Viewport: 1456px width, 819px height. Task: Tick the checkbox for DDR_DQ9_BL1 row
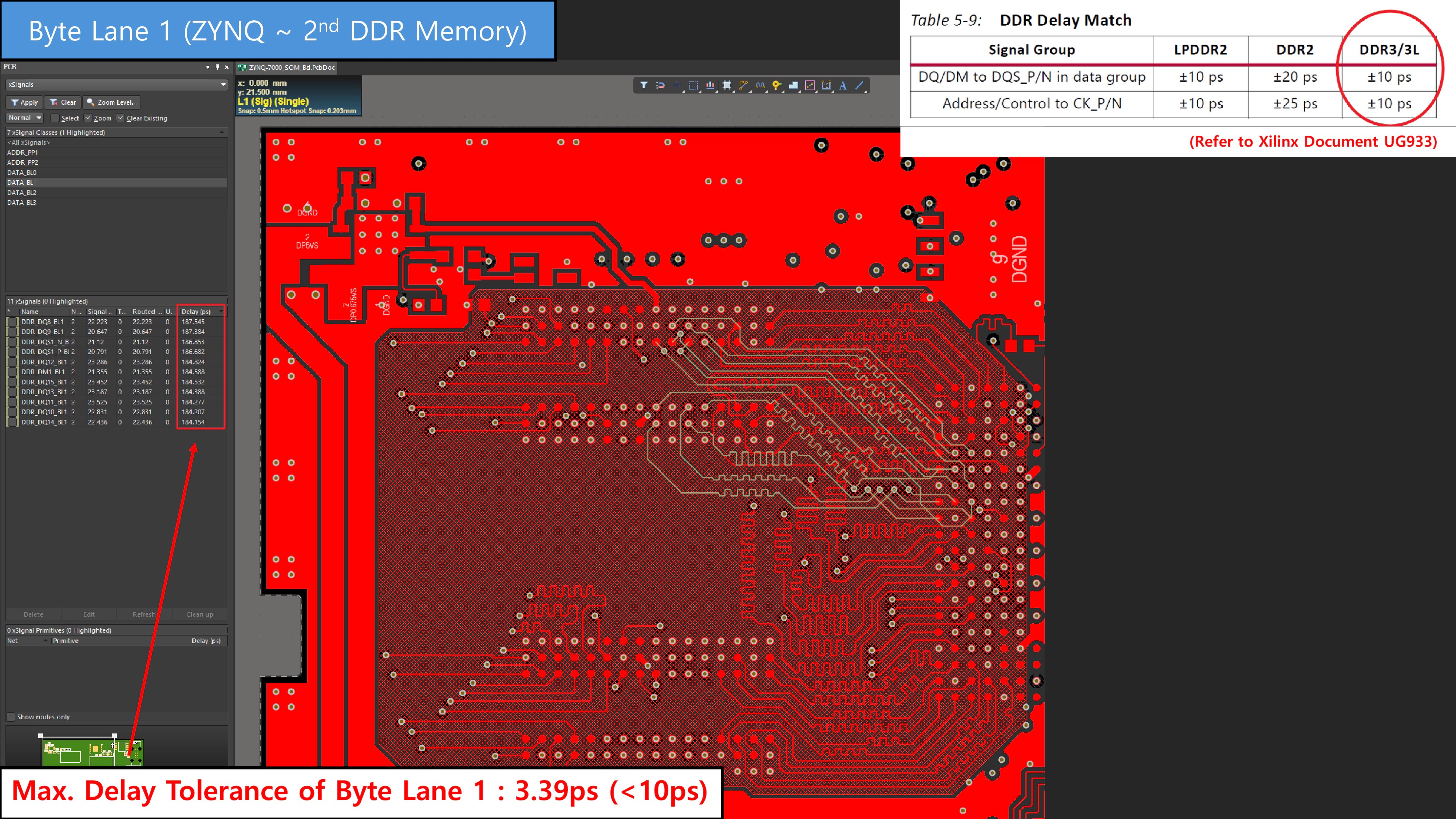[x=12, y=332]
